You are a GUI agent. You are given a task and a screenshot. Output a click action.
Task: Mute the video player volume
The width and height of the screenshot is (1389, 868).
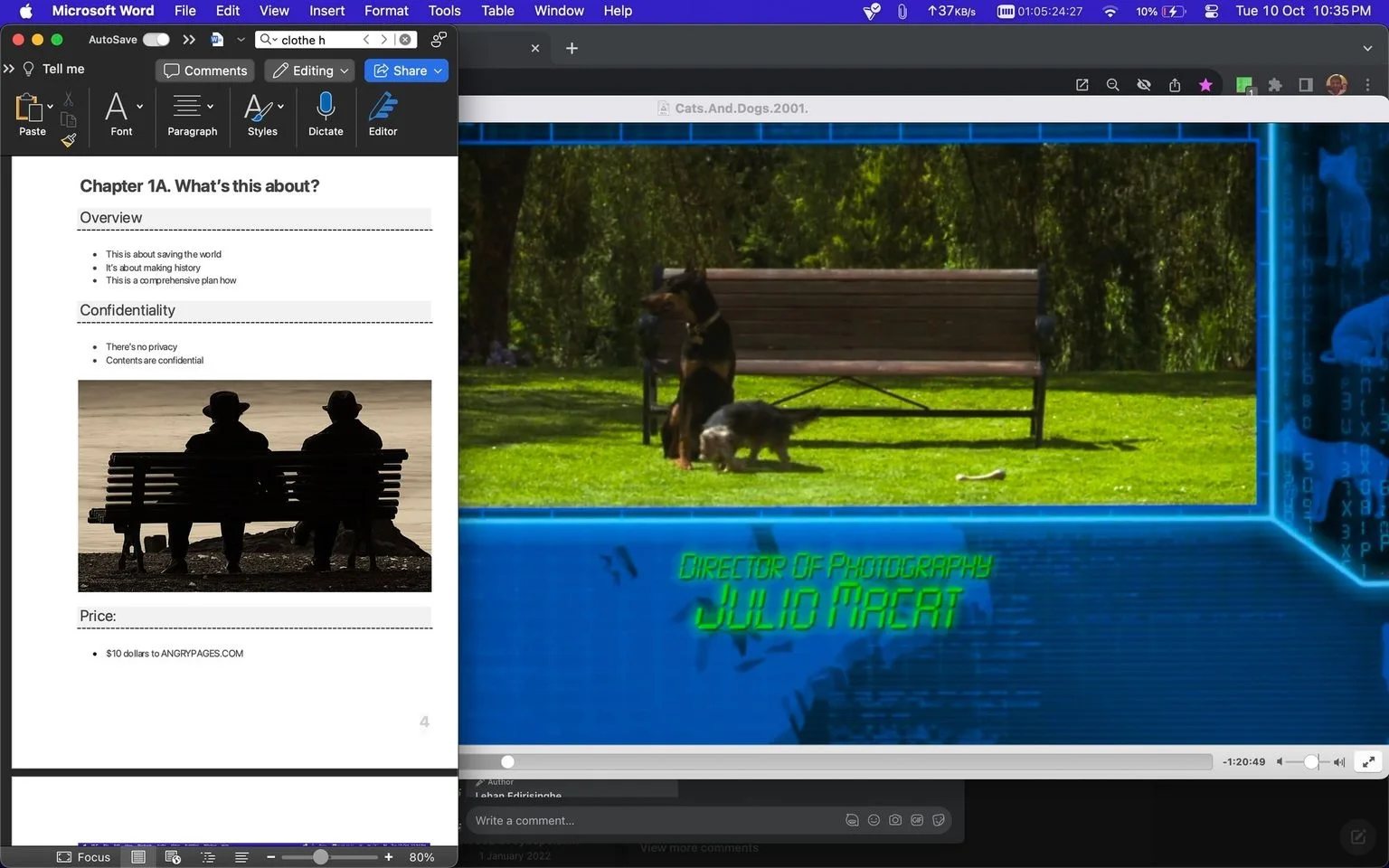click(1280, 762)
